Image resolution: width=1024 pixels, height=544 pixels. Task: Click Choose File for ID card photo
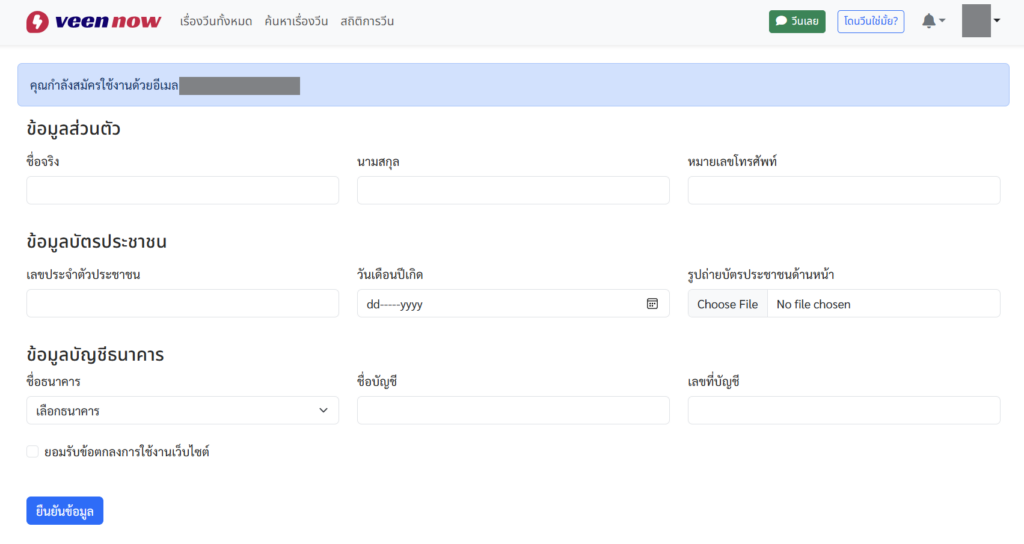coord(727,304)
